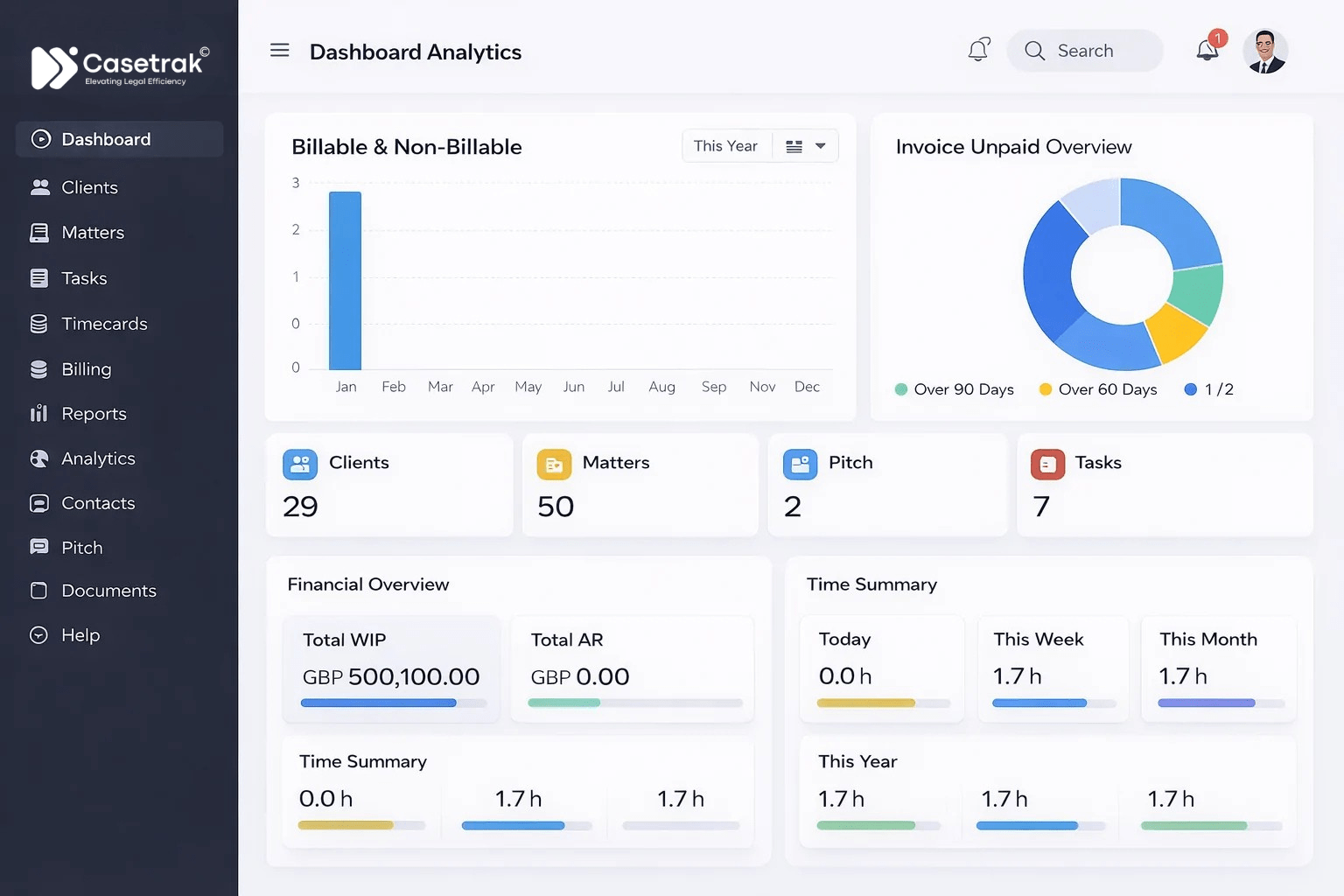Viewport: 1344px width, 896px height.
Task: Open Timecards in the sidebar
Action: click(x=104, y=324)
